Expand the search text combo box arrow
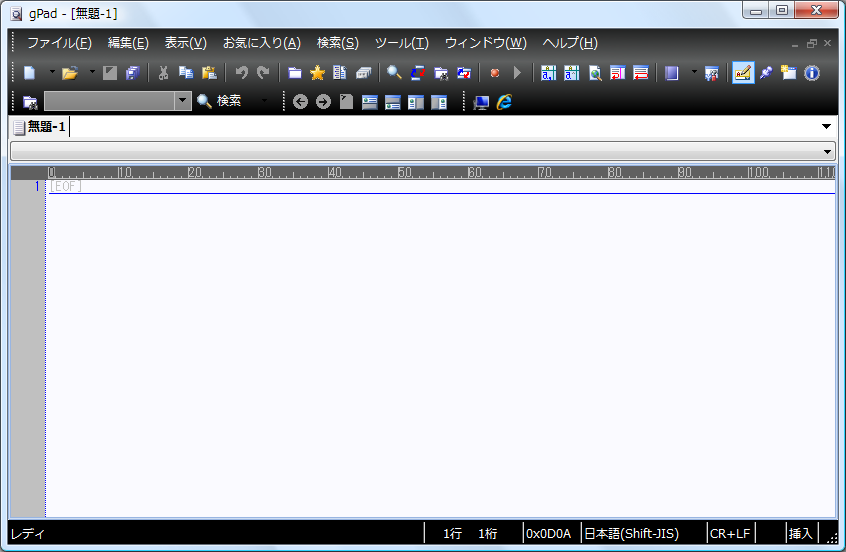Viewport: 846px width, 552px height. point(182,101)
